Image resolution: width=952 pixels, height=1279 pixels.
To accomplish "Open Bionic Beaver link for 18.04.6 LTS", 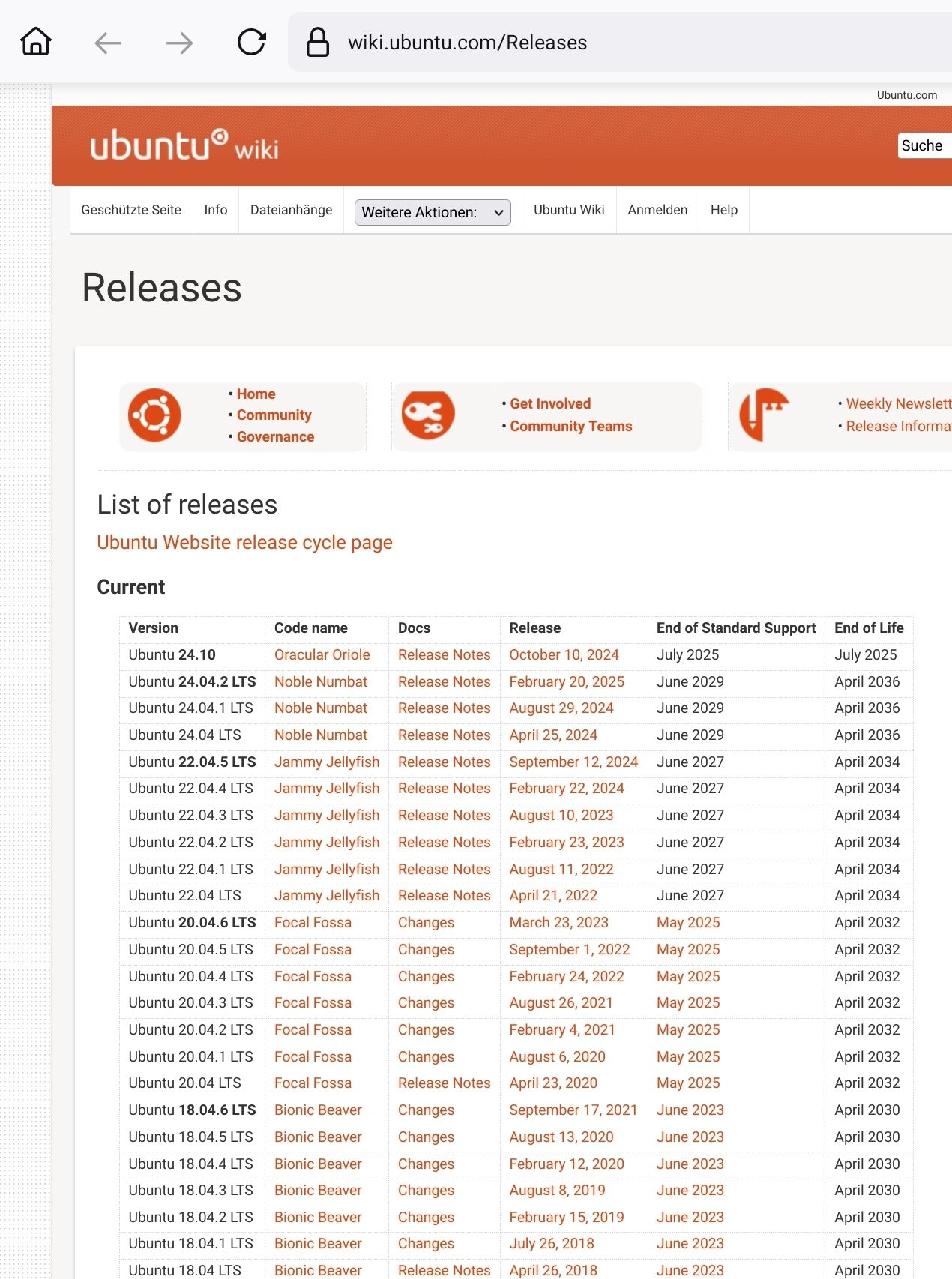I will [318, 1110].
